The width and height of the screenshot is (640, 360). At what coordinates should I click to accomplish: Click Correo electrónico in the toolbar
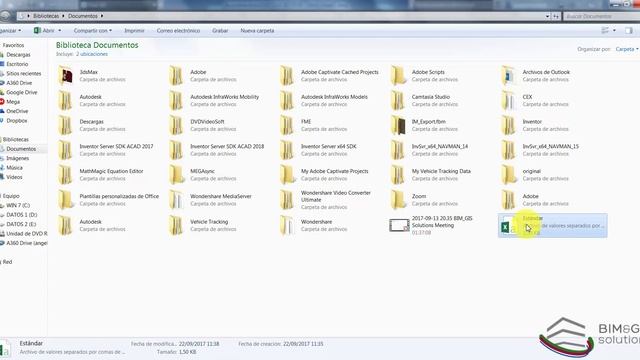178,31
